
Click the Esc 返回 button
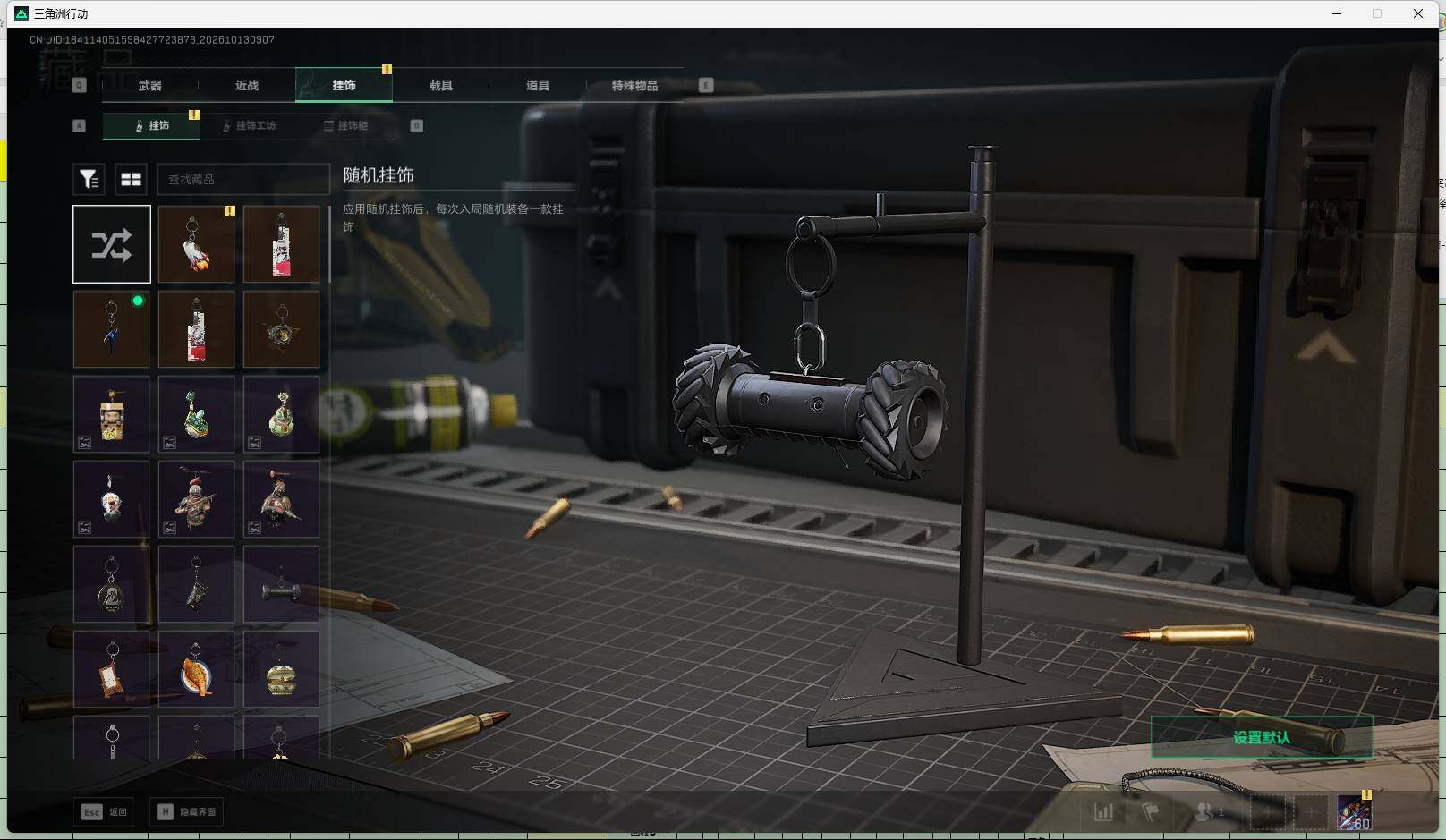pyautogui.click(x=105, y=812)
